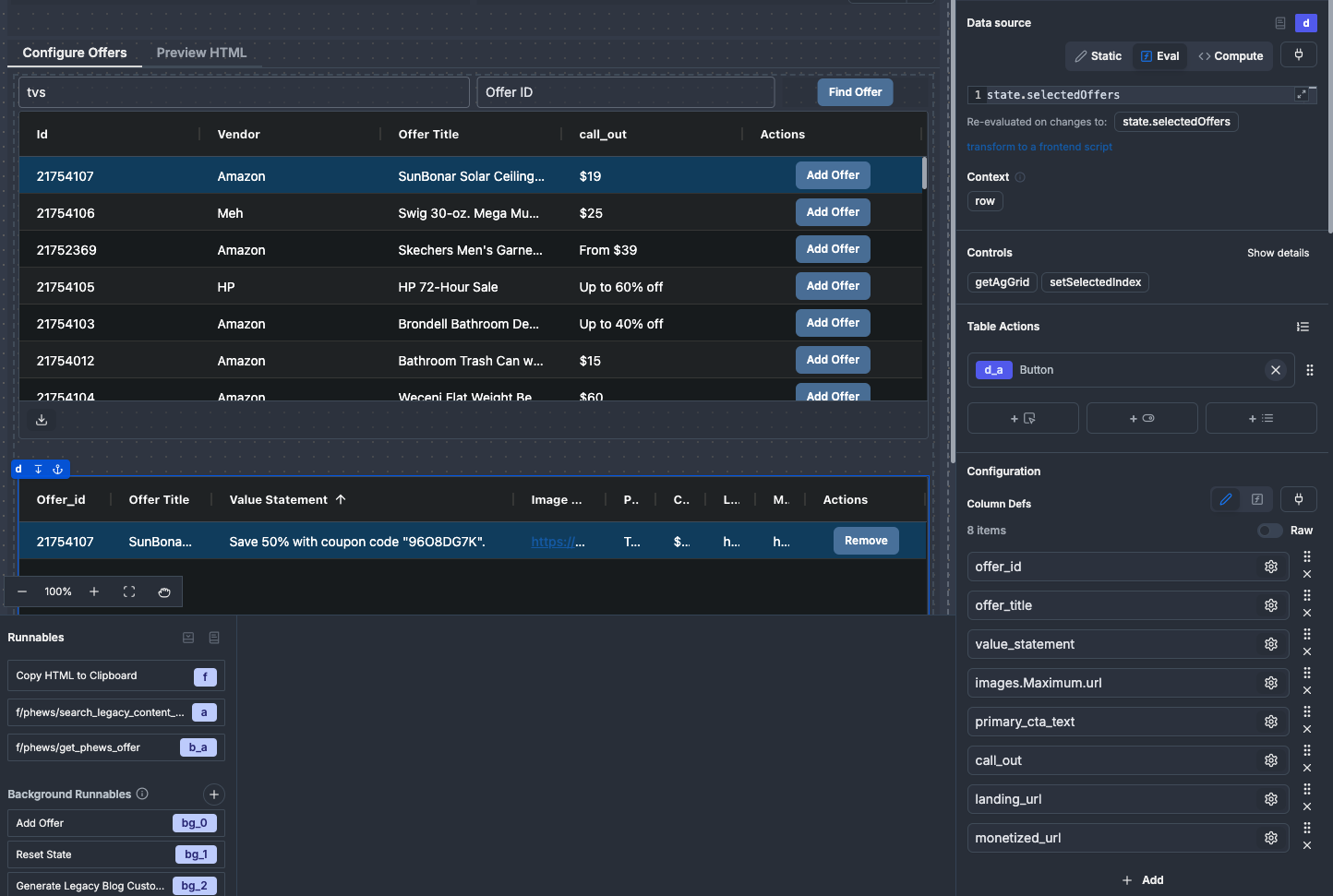This screenshot has height=896, width=1333.
Task: Open the Data source documentation icon
Action: [x=1280, y=23]
